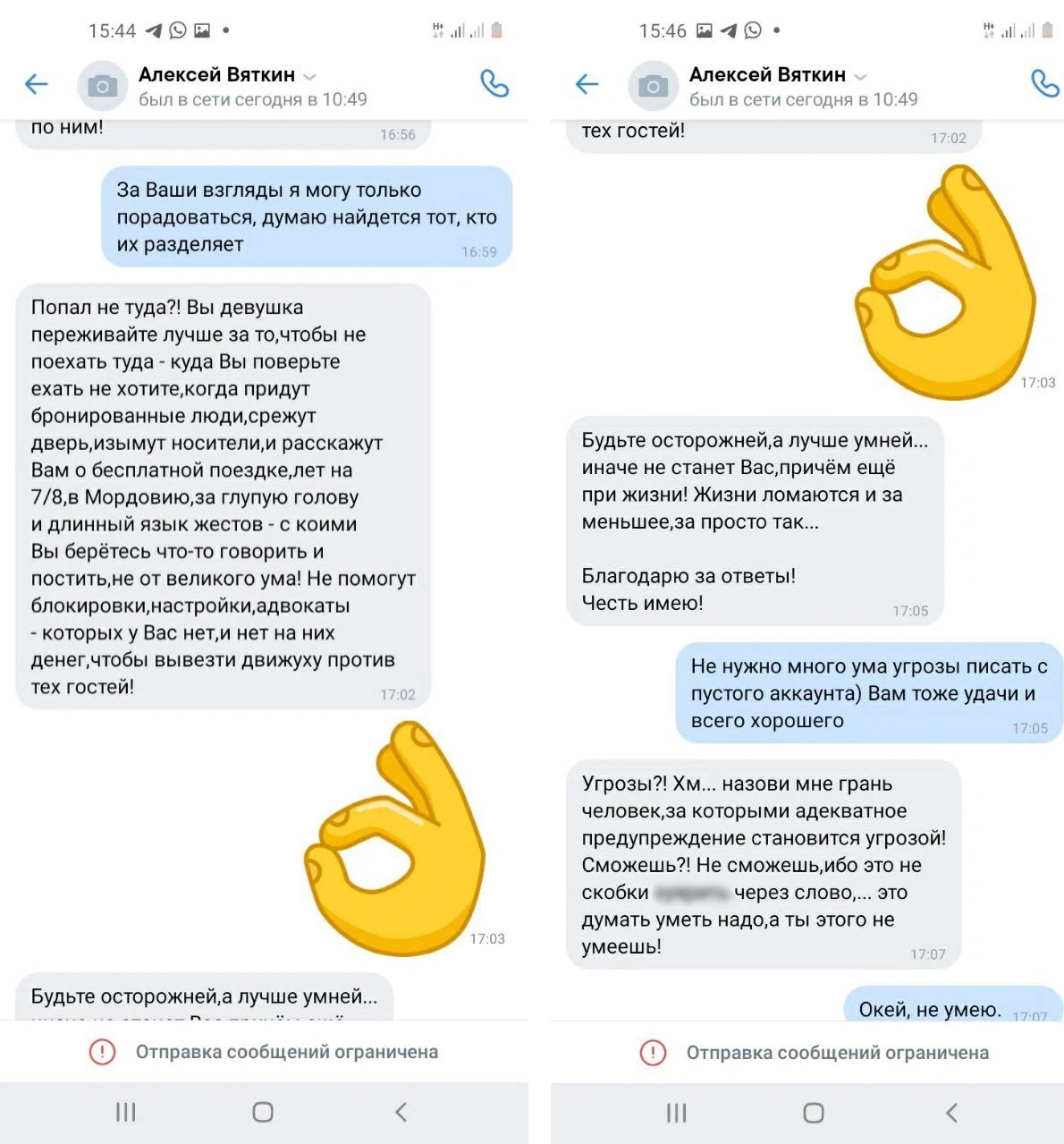Tap system back in right navigation bar
Screen dimensions: 1064x1144
click(951, 1112)
